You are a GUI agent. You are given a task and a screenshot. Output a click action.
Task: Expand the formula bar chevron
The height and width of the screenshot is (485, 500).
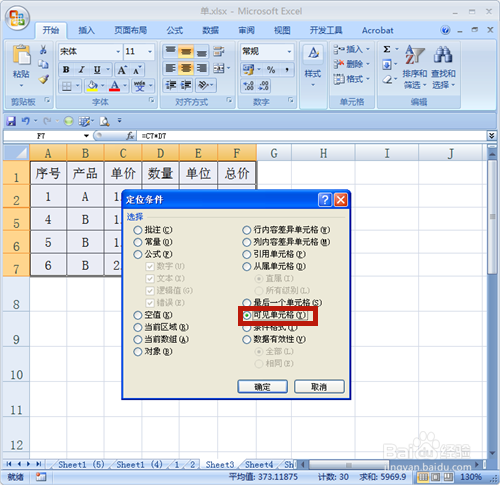(x=491, y=136)
